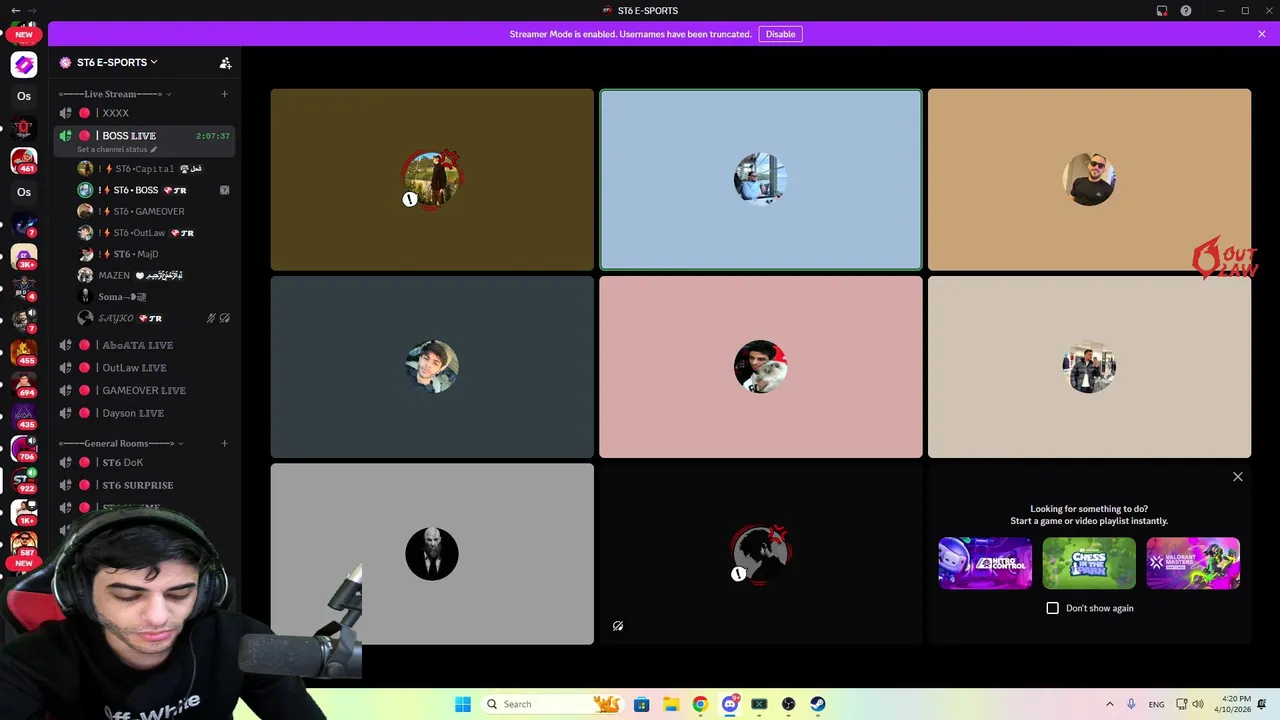Click the deafened headphone icon on SAYKO row
The width and height of the screenshot is (1280, 720).
coord(224,318)
